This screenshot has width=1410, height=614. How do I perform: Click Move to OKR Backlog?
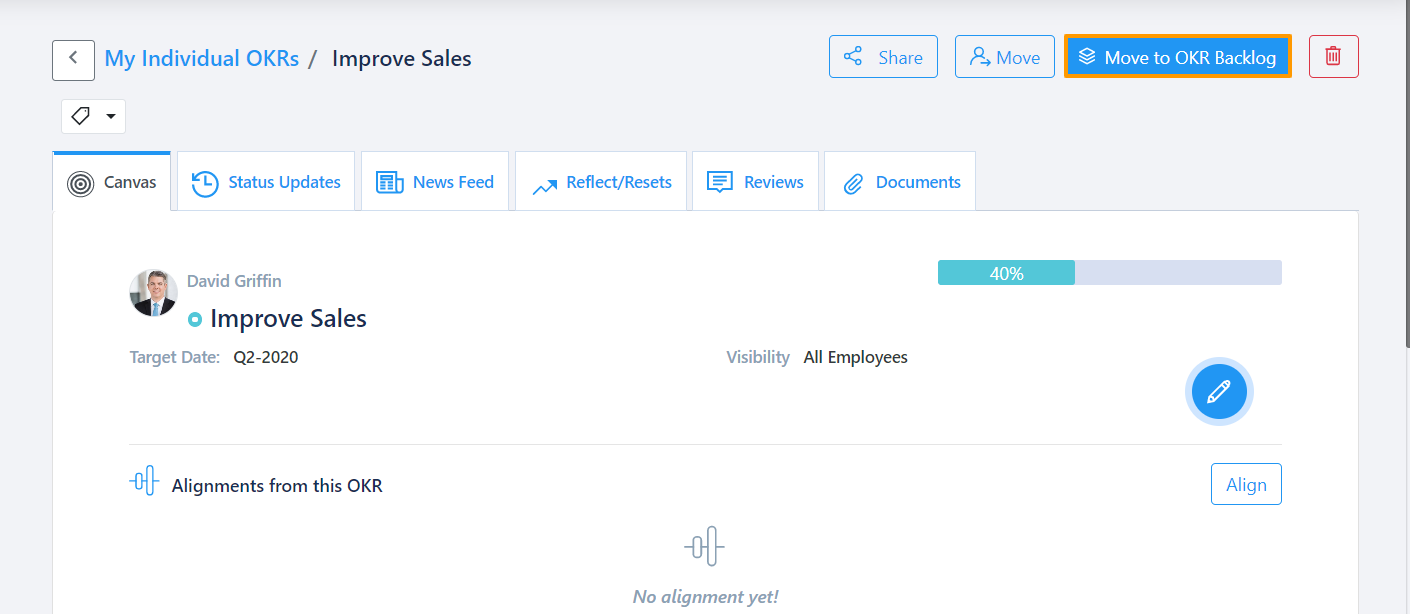[x=1177, y=57]
